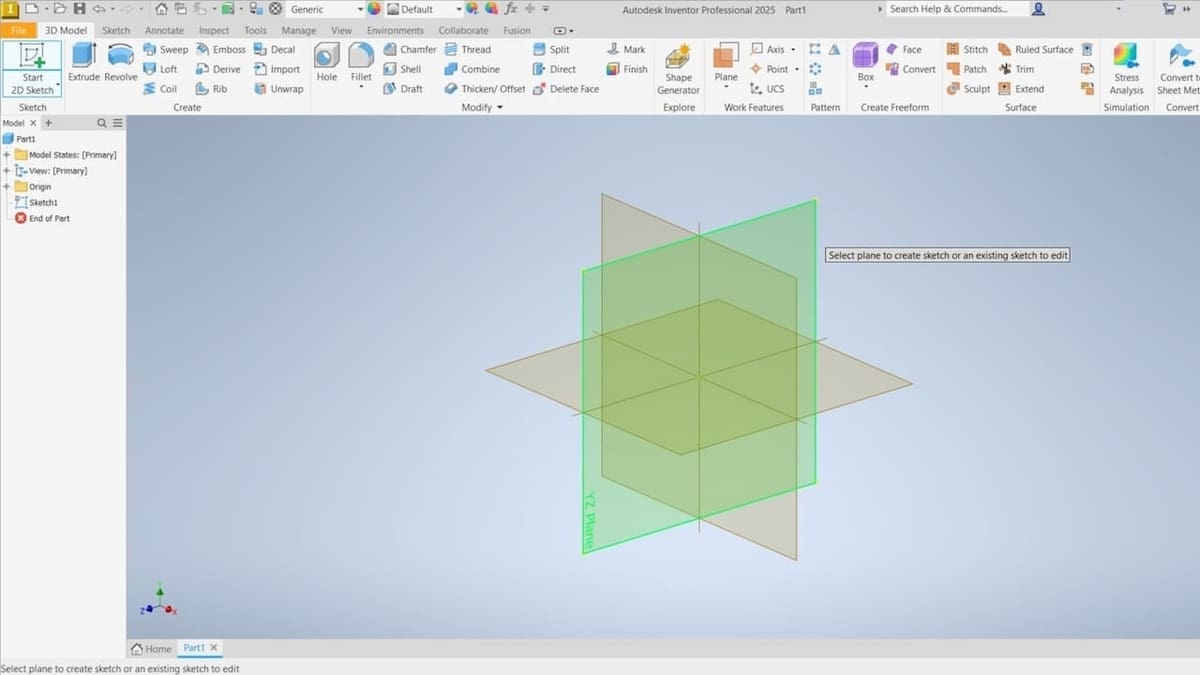1200x675 pixels.
Task: Choose the Thread tool
Action: (467, 49)
